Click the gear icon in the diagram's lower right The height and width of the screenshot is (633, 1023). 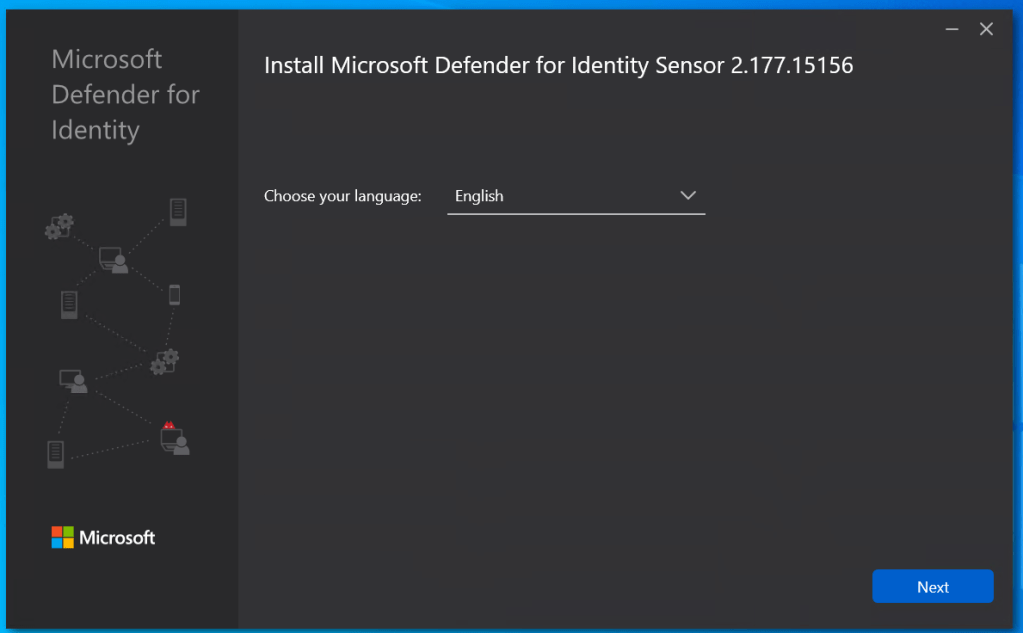pos(164,363)
